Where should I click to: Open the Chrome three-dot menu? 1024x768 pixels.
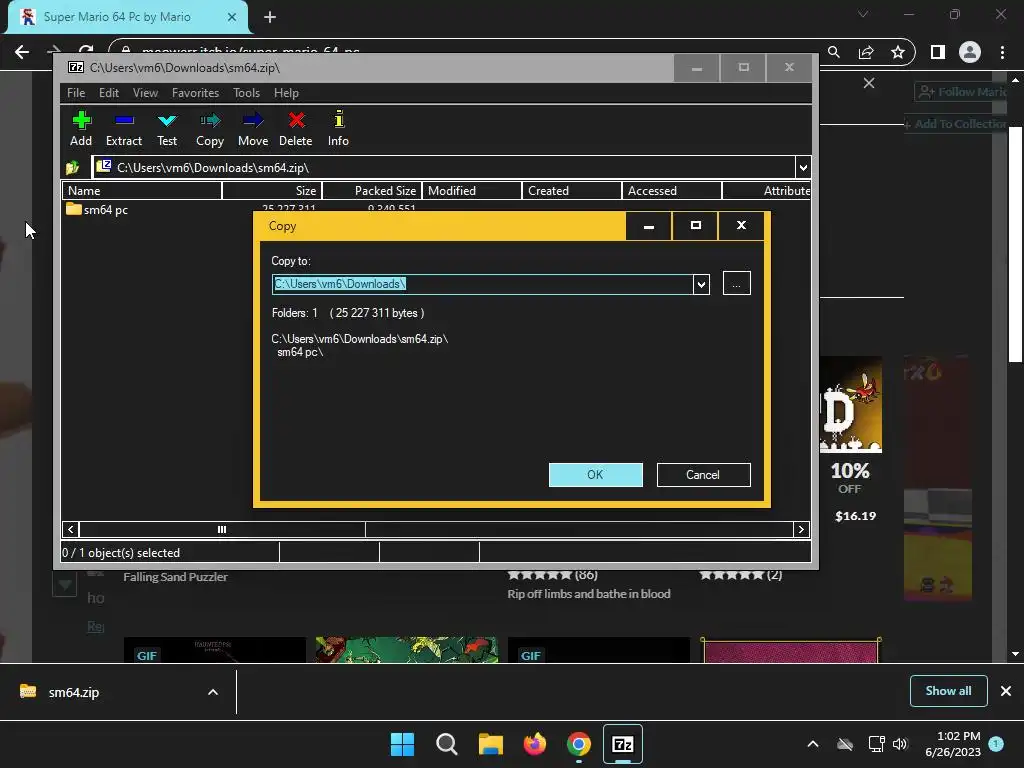1002,52
